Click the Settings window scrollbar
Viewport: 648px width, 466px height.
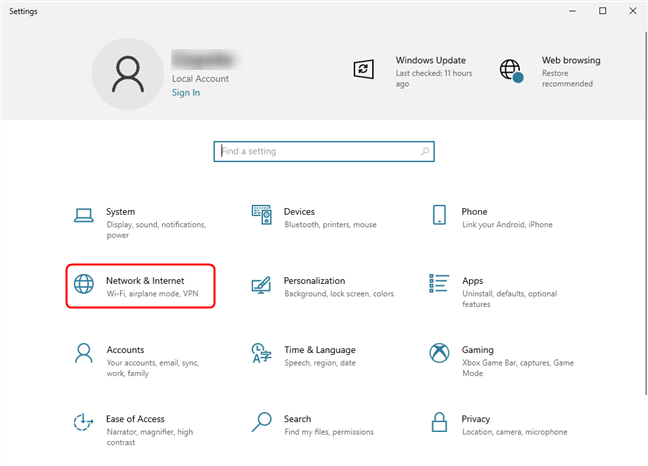pyautogui.click(x=646, y=213)
